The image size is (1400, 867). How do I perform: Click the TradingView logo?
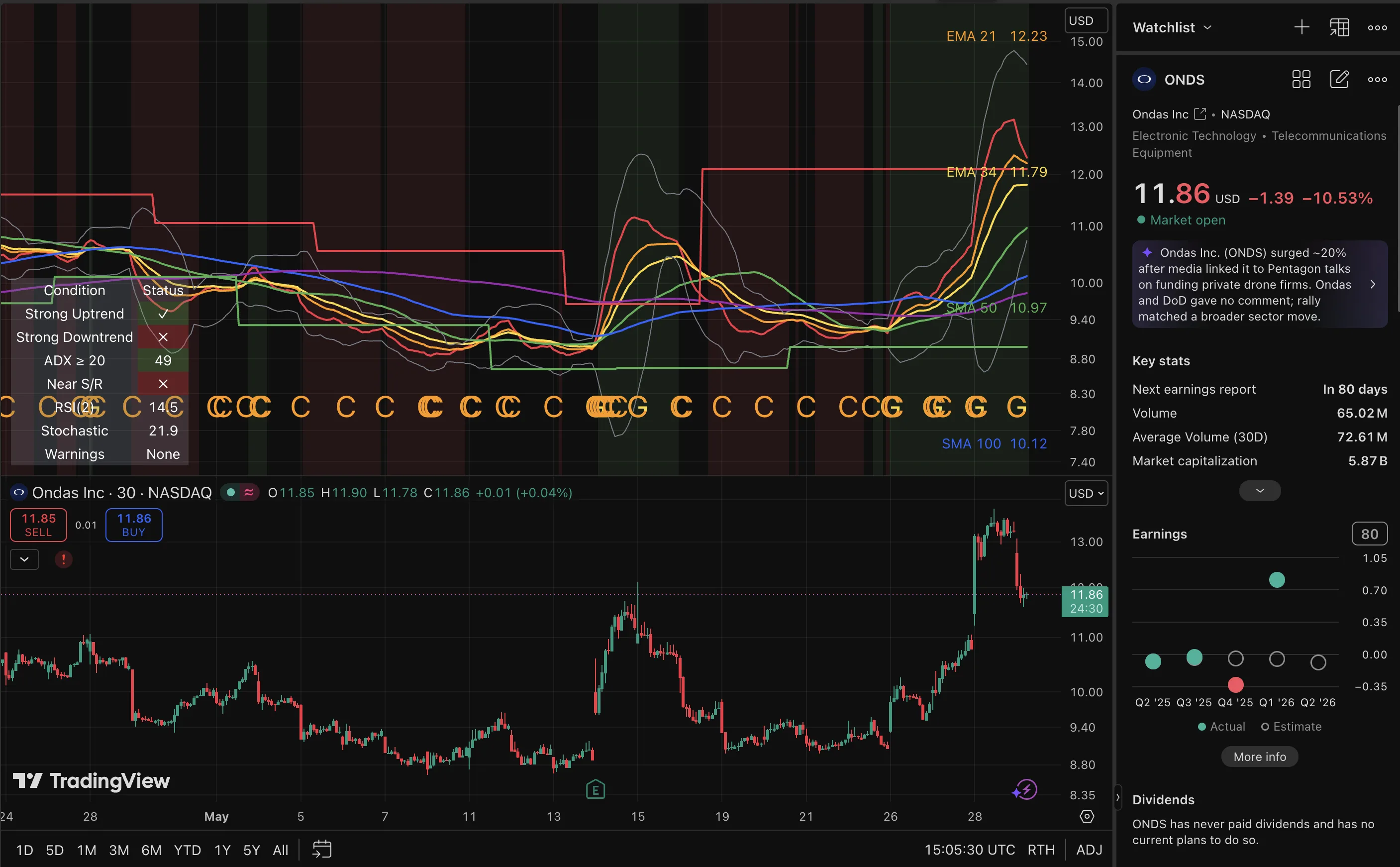pyautogui.click(x=91, y=780)
